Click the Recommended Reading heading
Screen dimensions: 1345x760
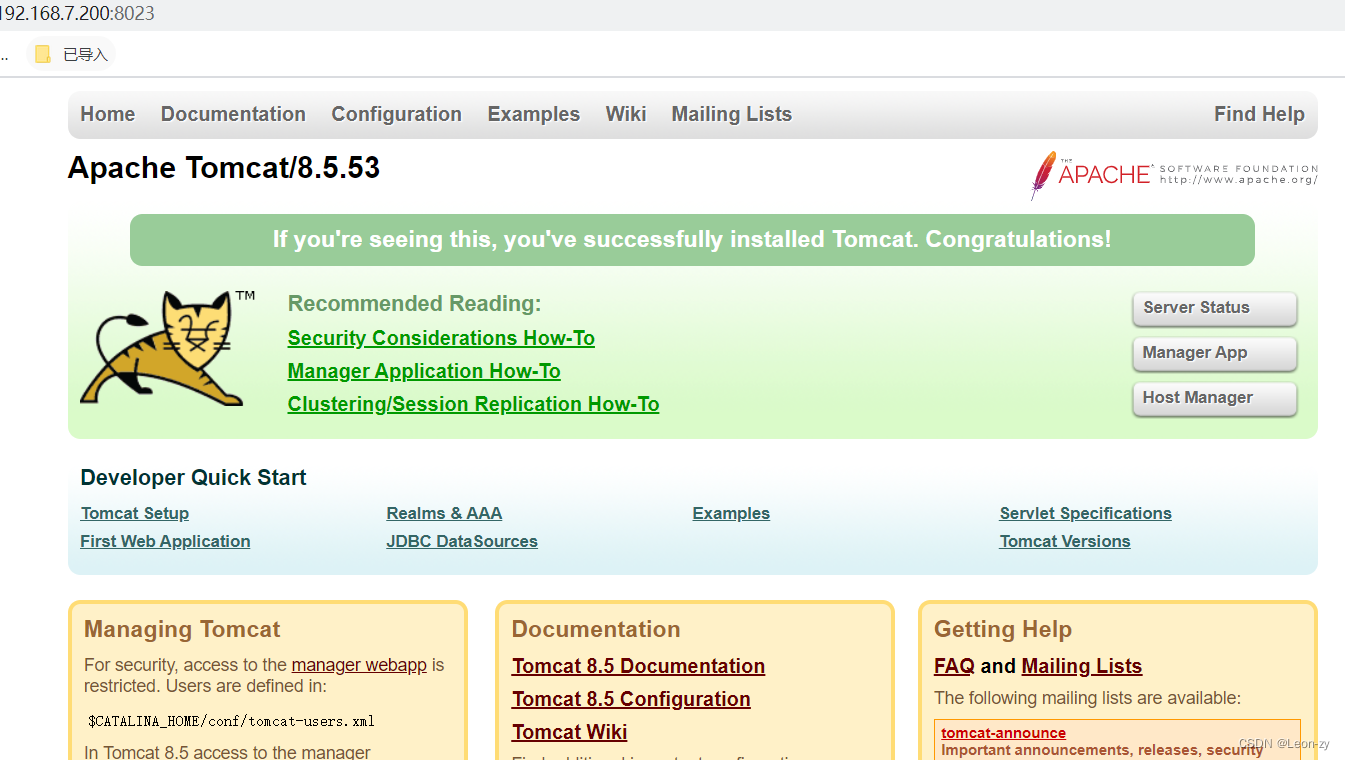pyautogui.click(x=414, y=304)
